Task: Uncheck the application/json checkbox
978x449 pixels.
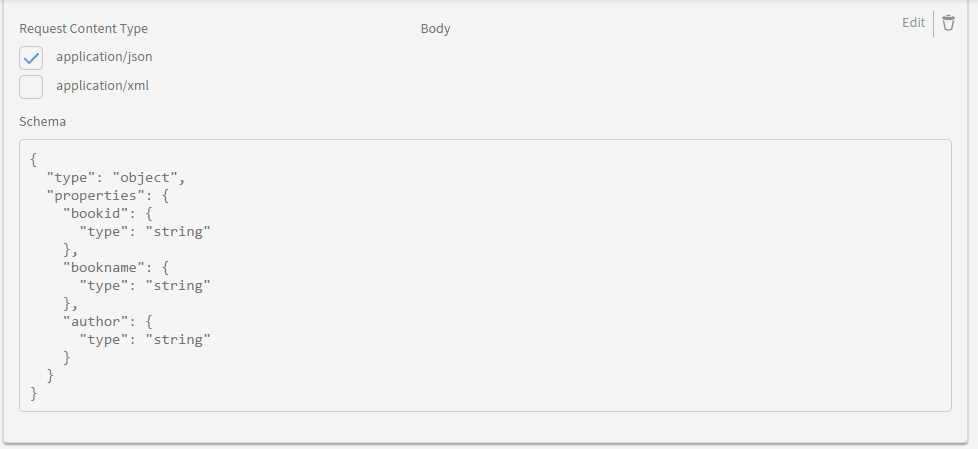Action: point(31,58)
